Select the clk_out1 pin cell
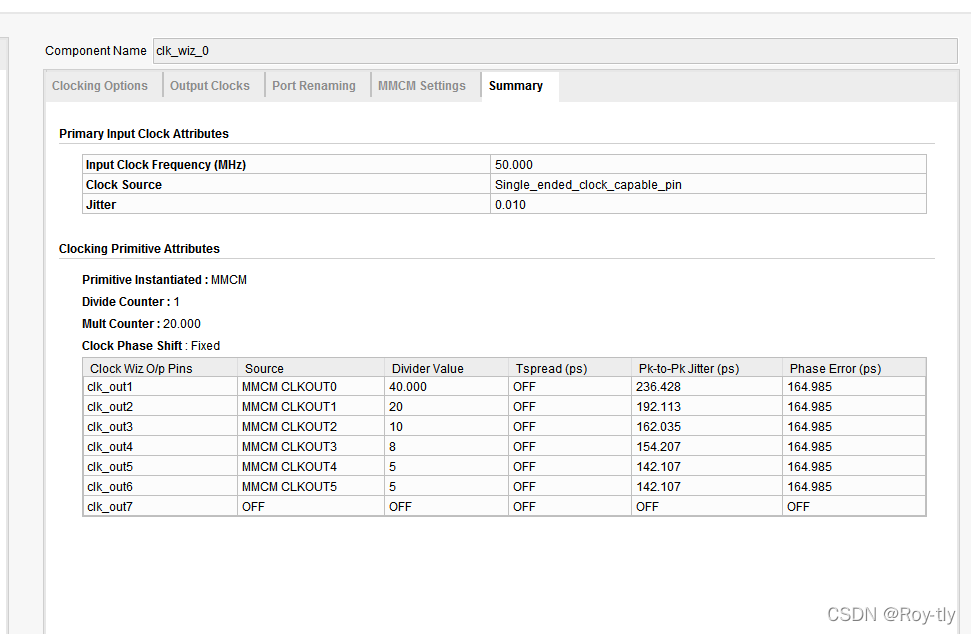The width and height of the screenshot is (971, 634). point(160,387)
